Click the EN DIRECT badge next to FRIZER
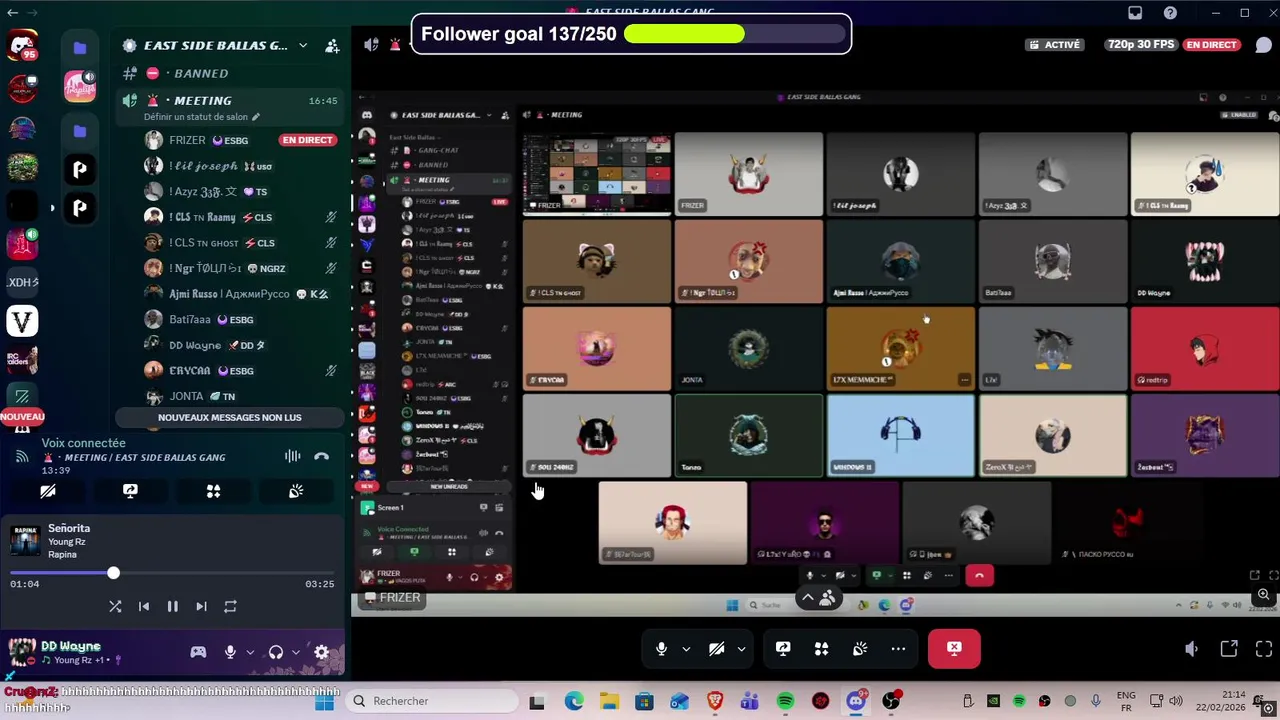1280x720 pixels. click(307, 140)
